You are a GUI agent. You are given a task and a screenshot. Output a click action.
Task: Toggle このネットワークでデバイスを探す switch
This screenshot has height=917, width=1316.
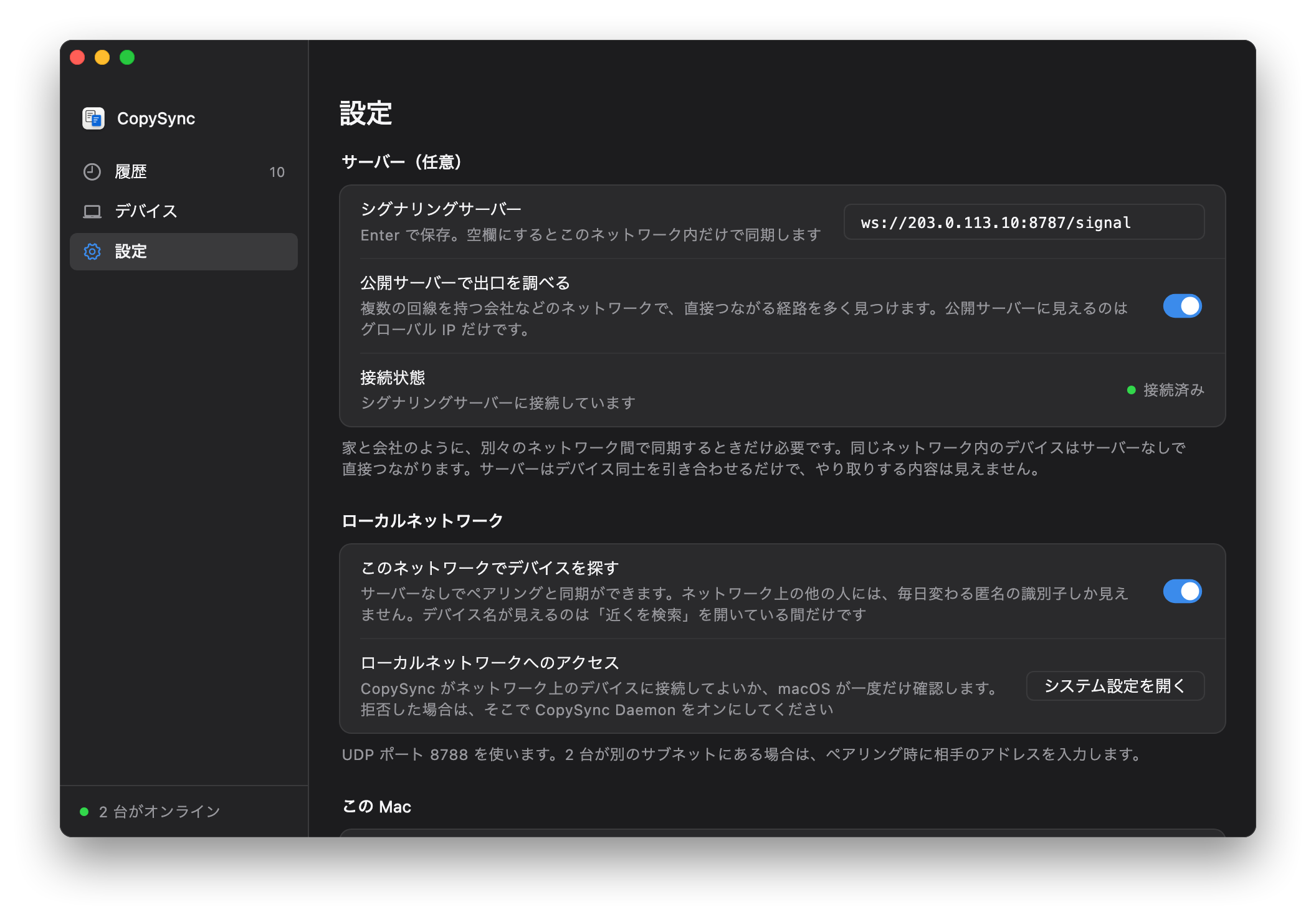click(x=1182, y=591)
